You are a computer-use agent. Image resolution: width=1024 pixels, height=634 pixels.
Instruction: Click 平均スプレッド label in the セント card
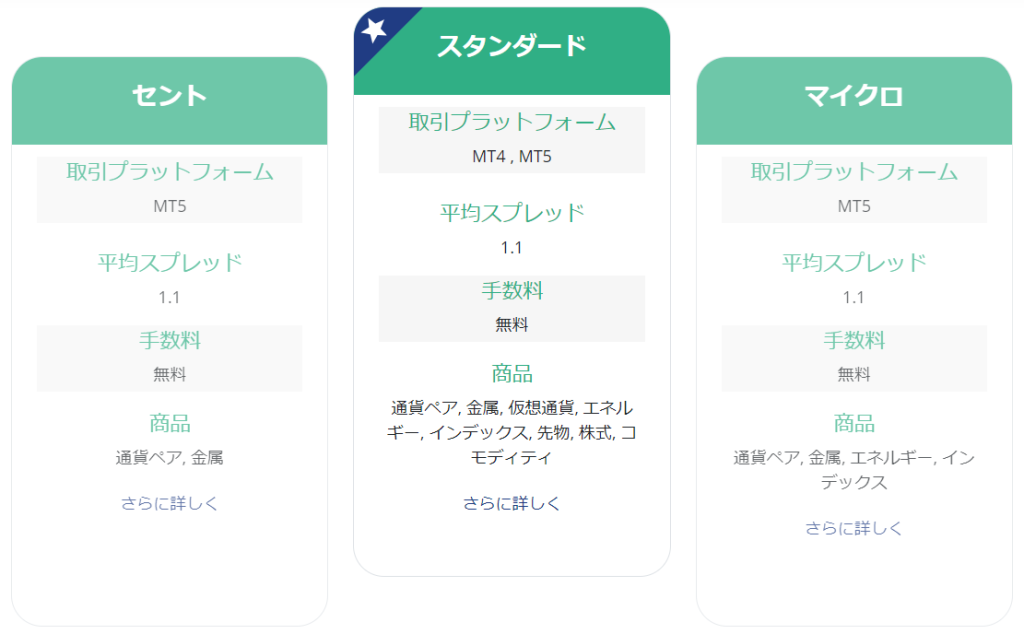click(169, 263)
